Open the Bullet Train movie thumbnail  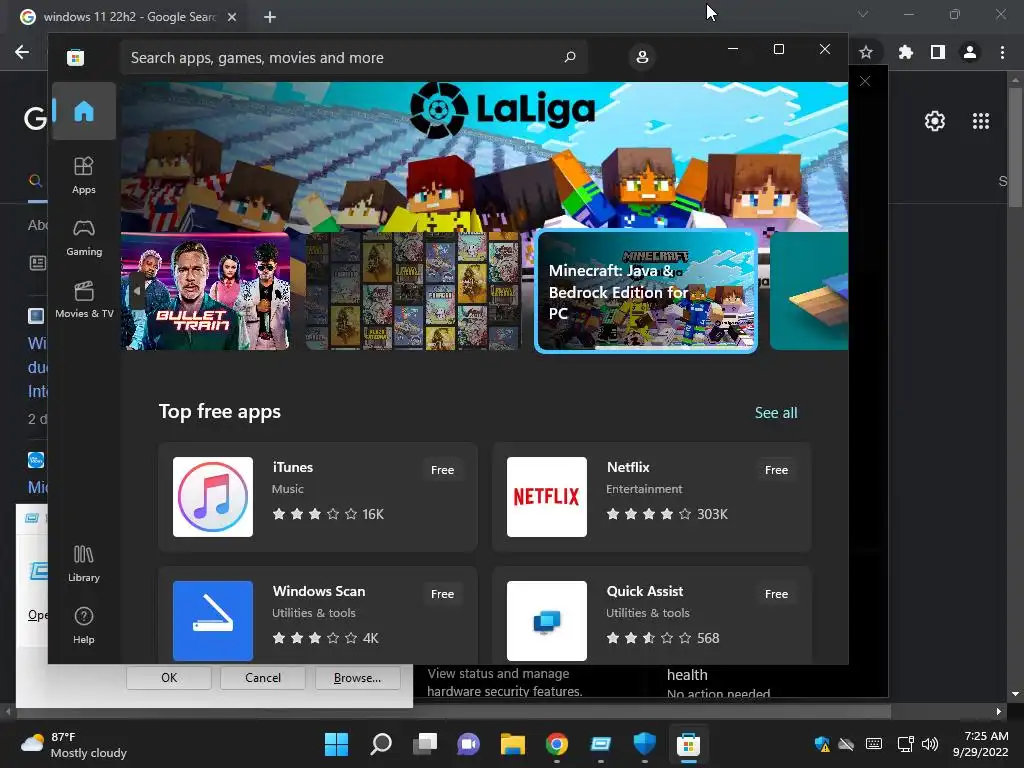pos(205,291)
